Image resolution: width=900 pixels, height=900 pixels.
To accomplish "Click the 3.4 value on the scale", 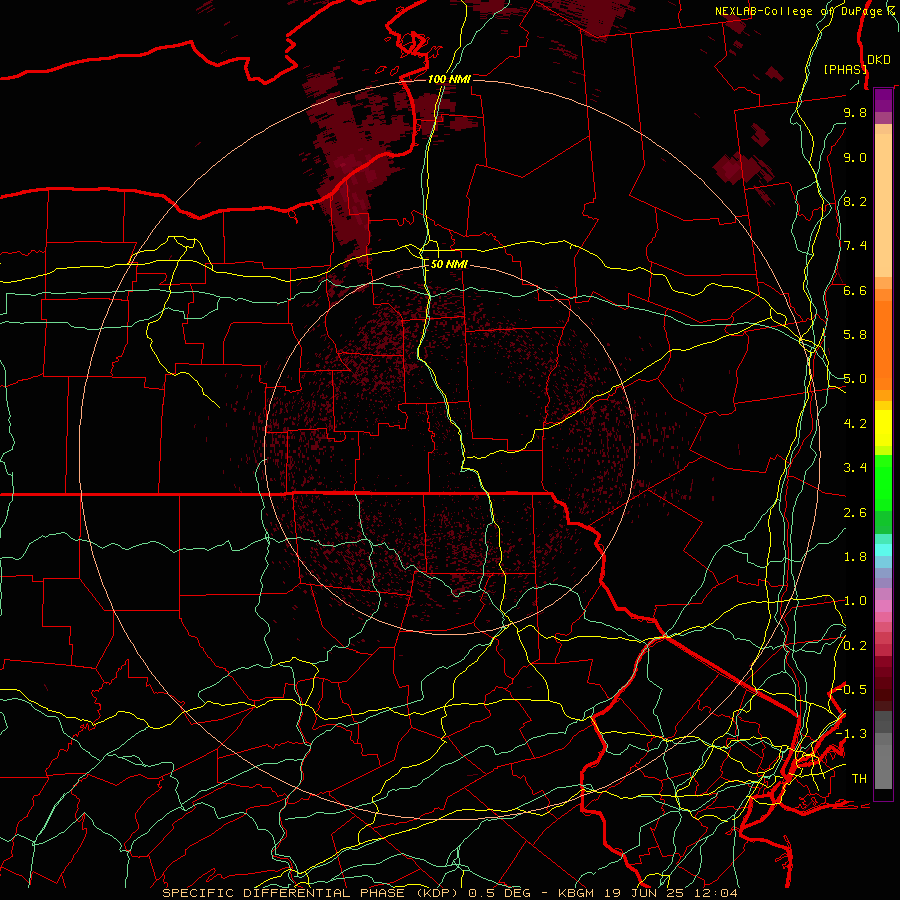I will point(855,468).
